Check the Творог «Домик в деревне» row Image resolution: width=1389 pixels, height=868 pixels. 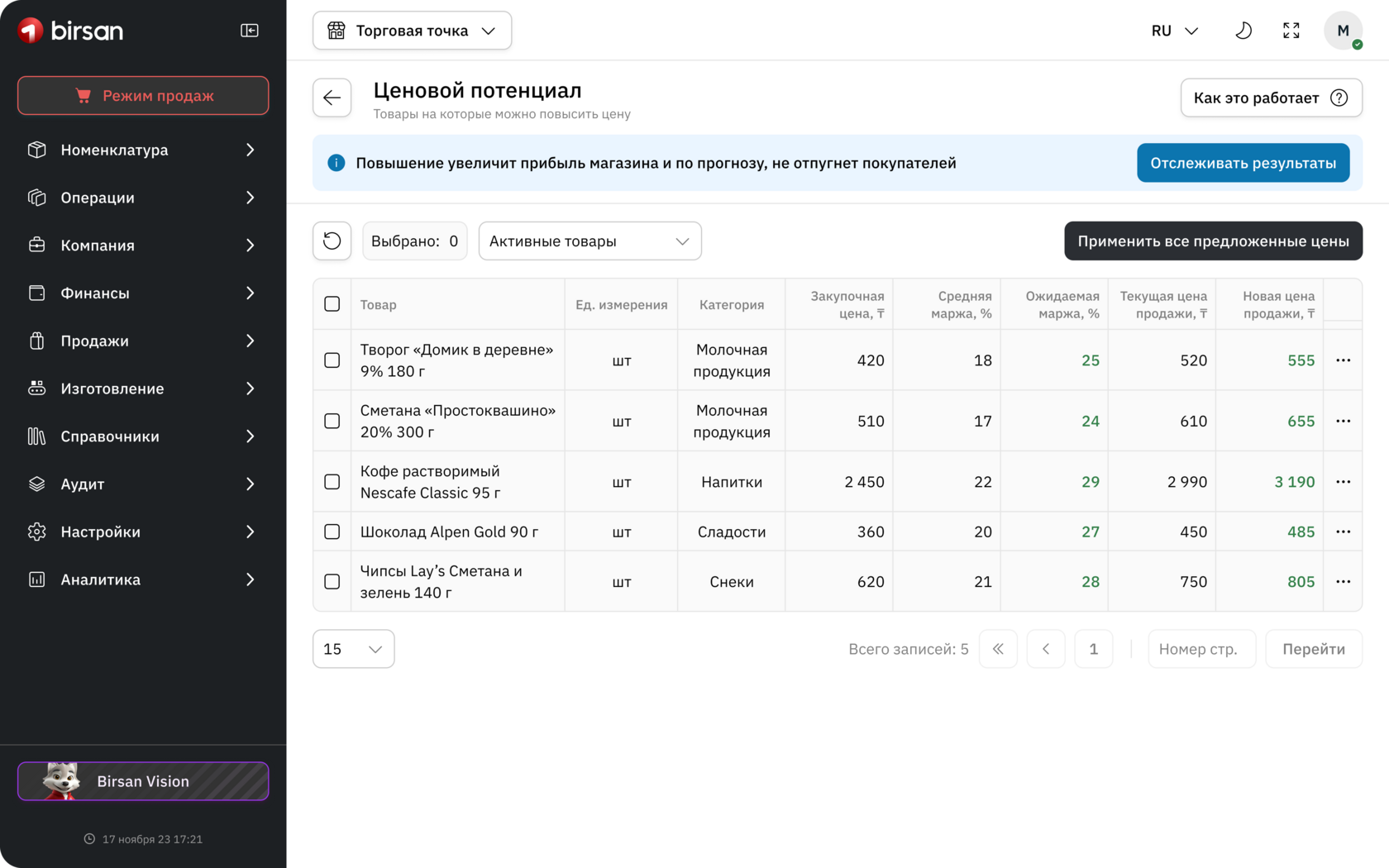tap(332, 360)
